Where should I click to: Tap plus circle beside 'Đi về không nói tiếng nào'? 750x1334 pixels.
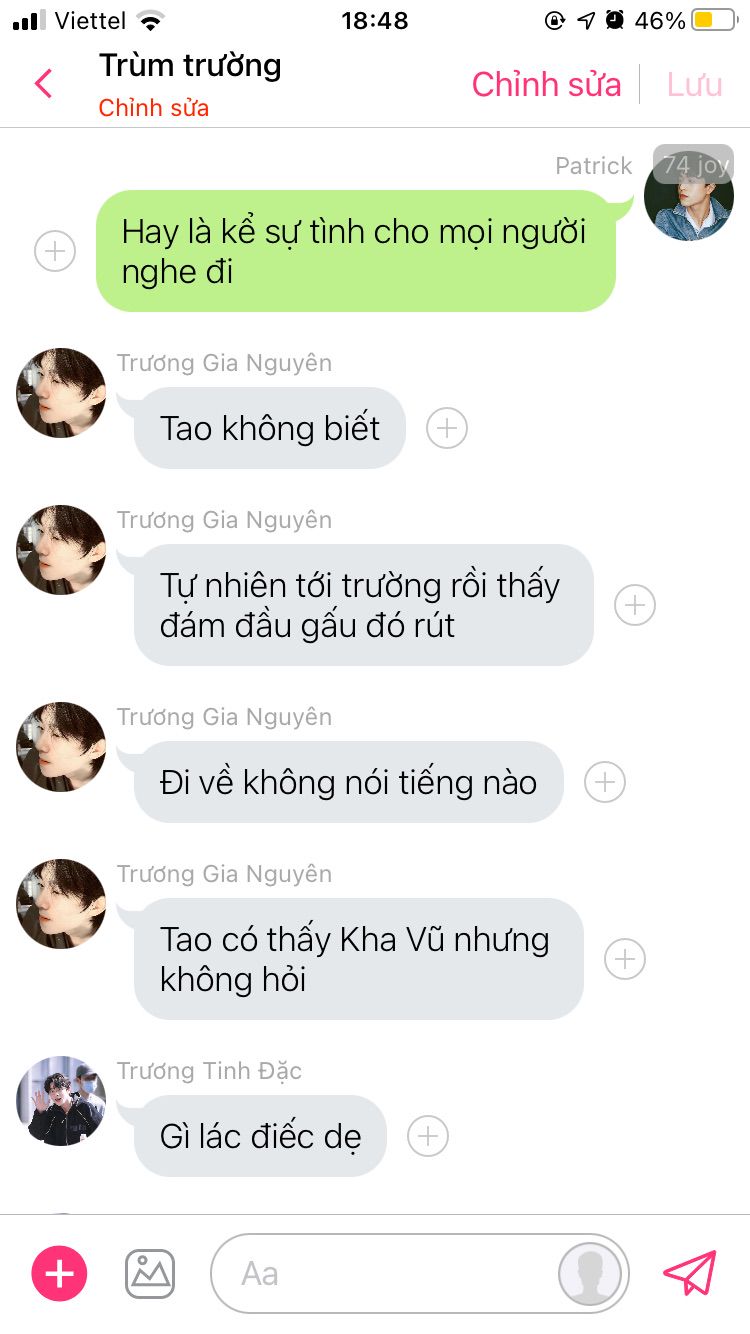click(x=605, y=782)
